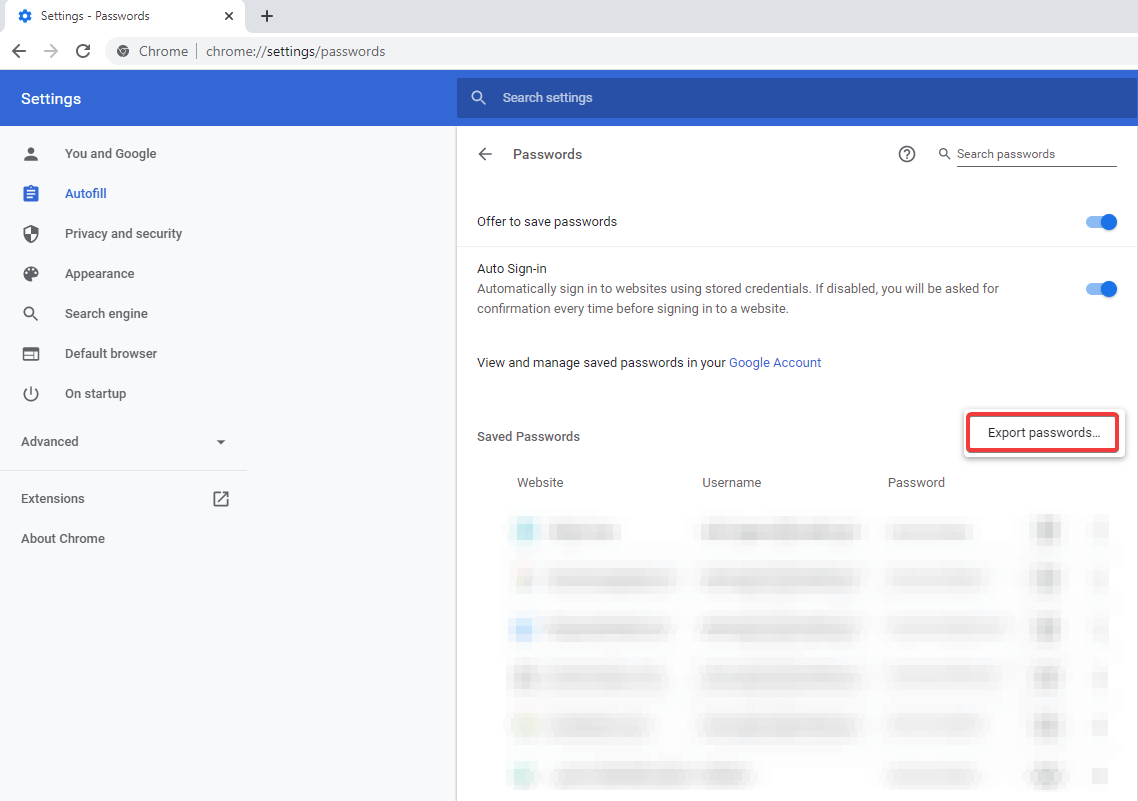The height and width of the screenshot is (801, 1138).
Task: Click the You and Google person icon
Action: [31, 153]
